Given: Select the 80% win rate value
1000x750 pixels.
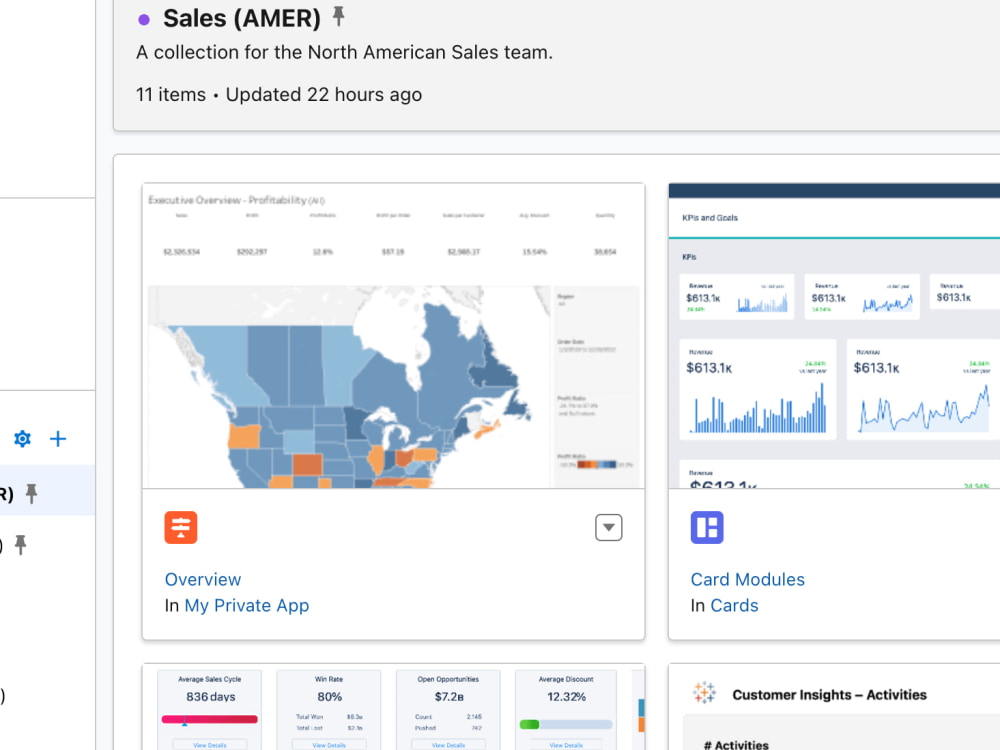Looking at the screenshot, I should pos(330,697).
